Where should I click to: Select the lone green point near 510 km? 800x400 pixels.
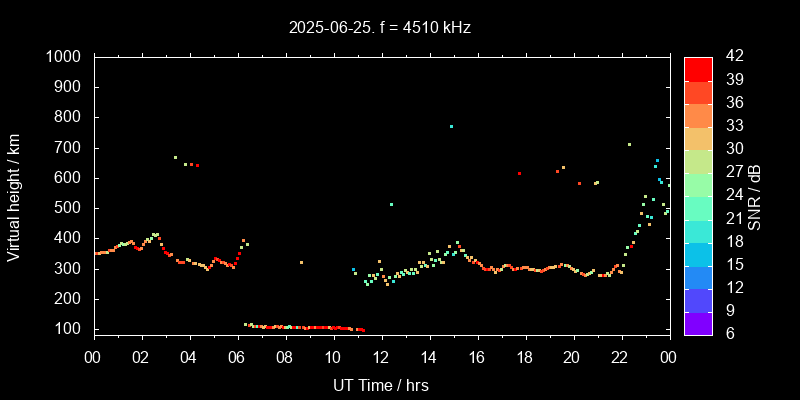(391, 205)
